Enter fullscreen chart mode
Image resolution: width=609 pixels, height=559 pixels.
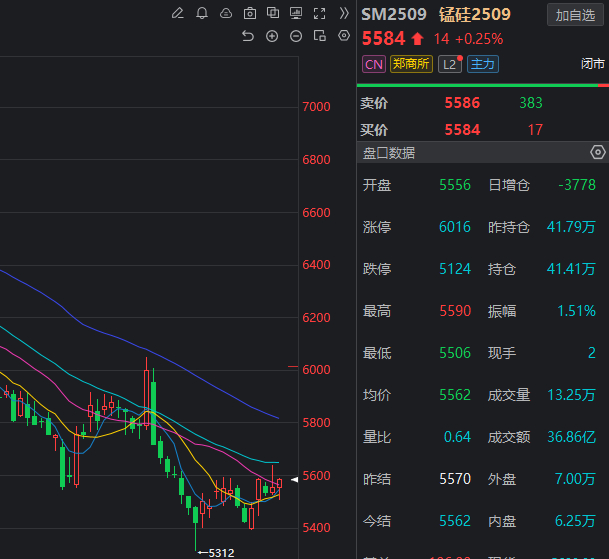point(320,13)
